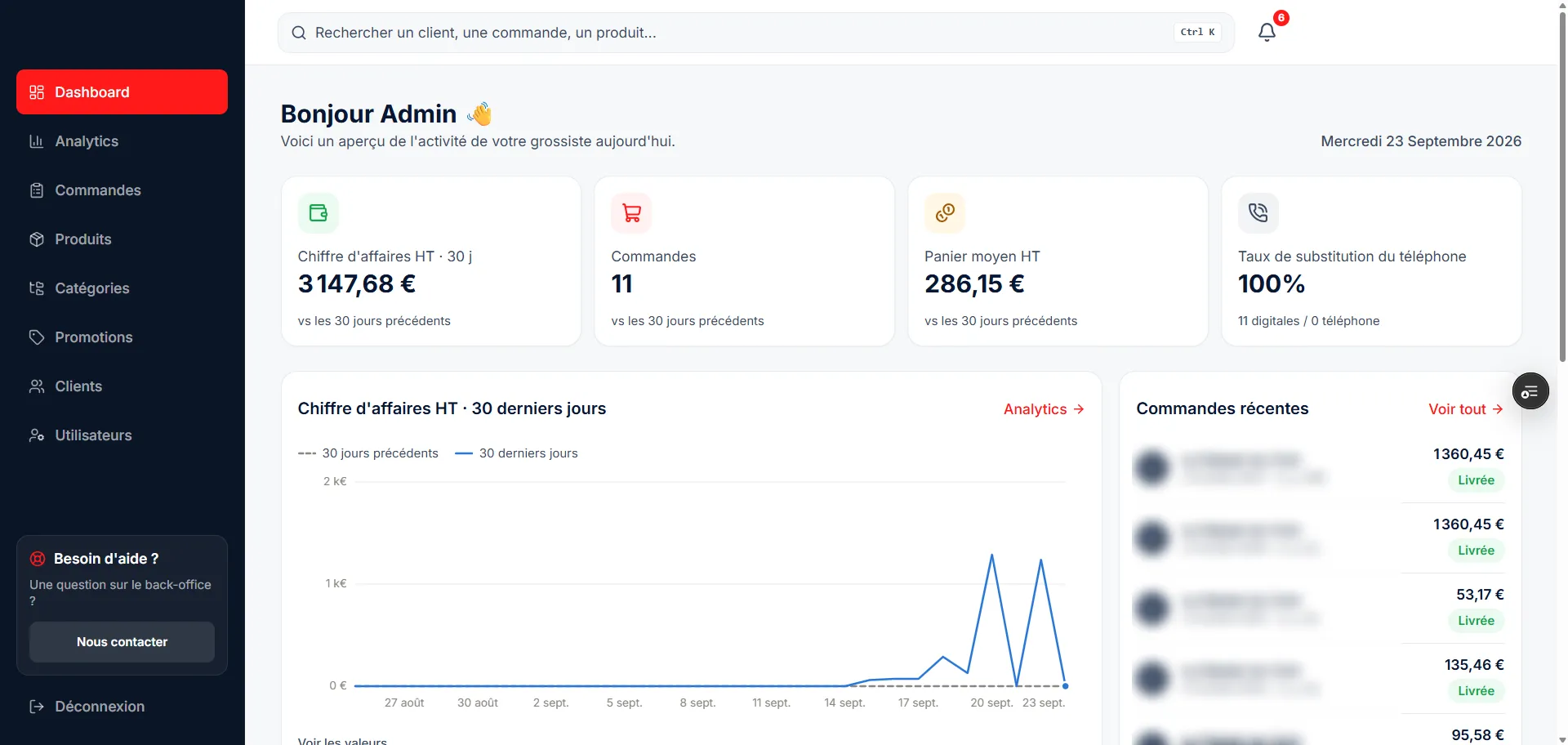1568x745 pixels.
Task: Click the 14 sept. axis label
Action: point(844,703)
